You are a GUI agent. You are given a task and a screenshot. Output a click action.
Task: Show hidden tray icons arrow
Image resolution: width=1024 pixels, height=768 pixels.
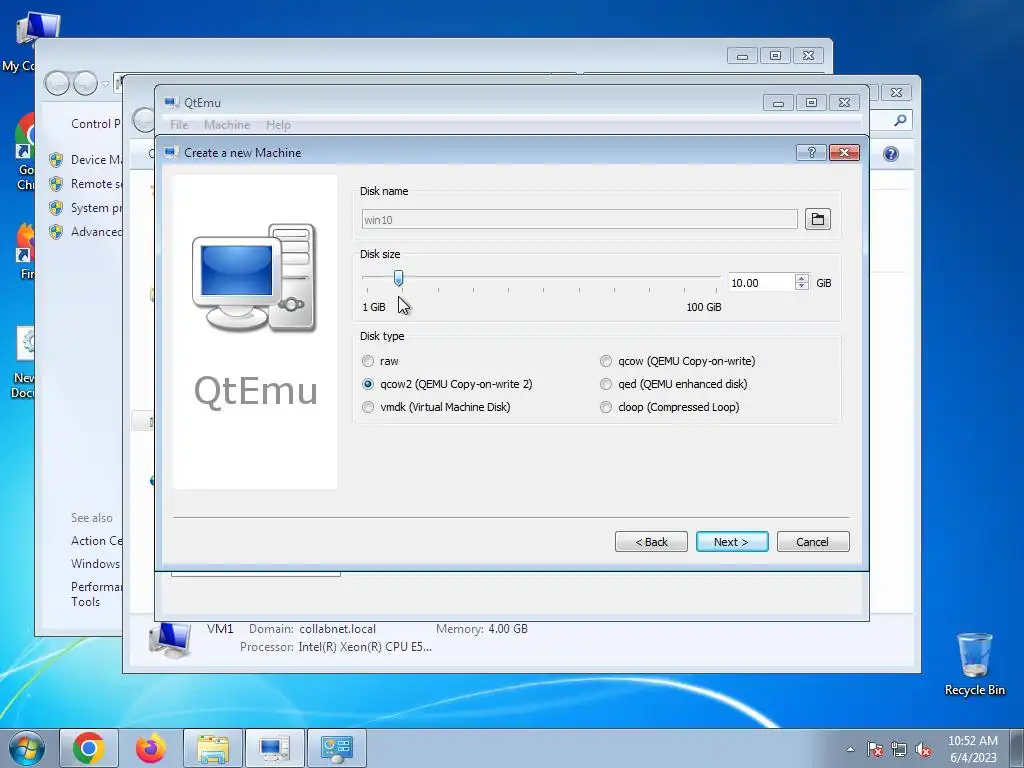click(x=850, y=749)
